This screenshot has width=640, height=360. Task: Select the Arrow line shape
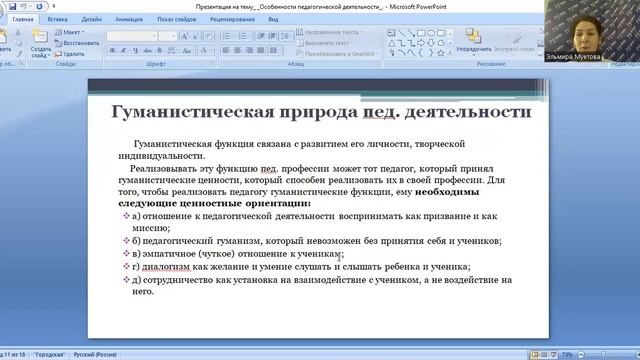coord(411,33)
